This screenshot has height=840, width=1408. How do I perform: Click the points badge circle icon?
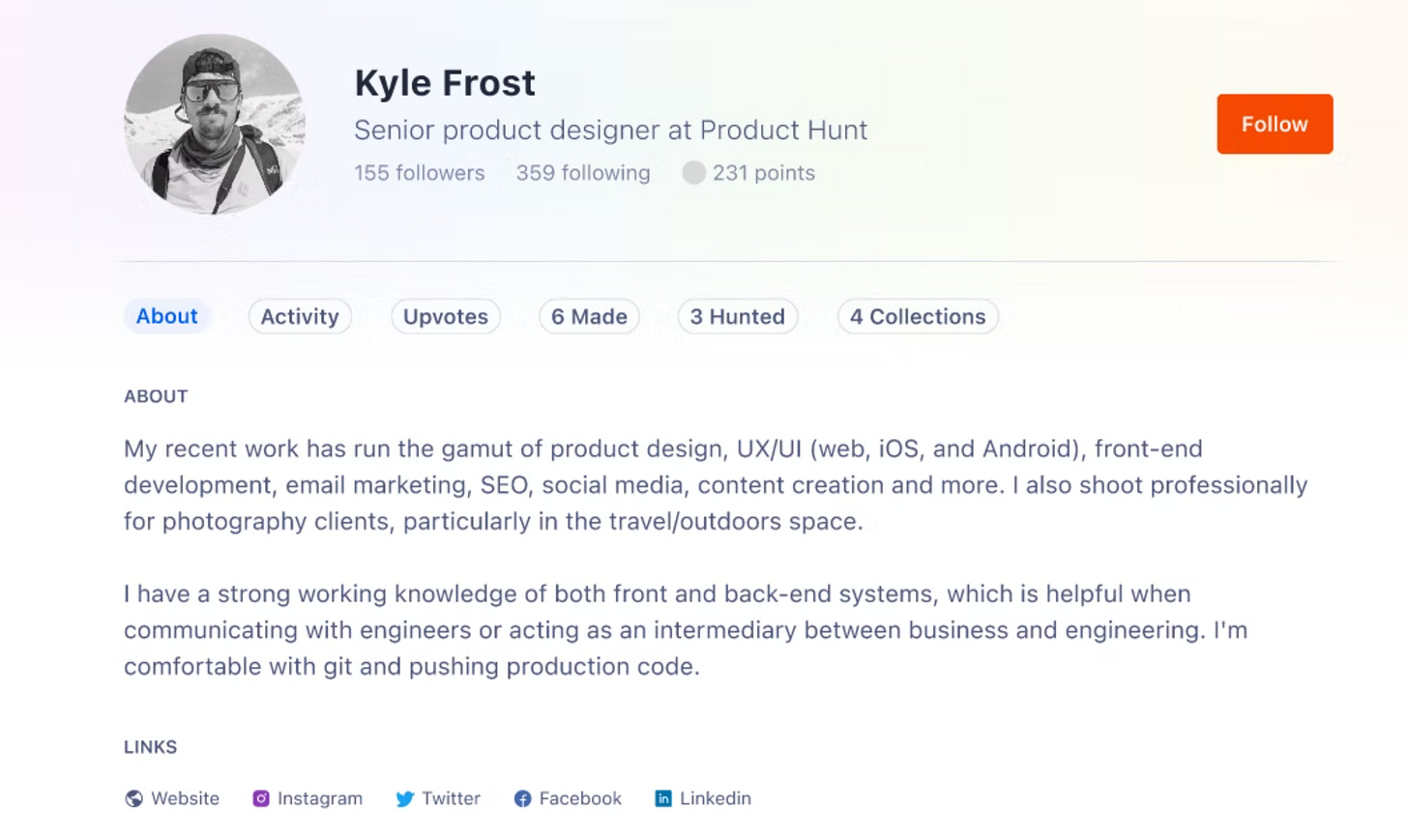(693, 172)
